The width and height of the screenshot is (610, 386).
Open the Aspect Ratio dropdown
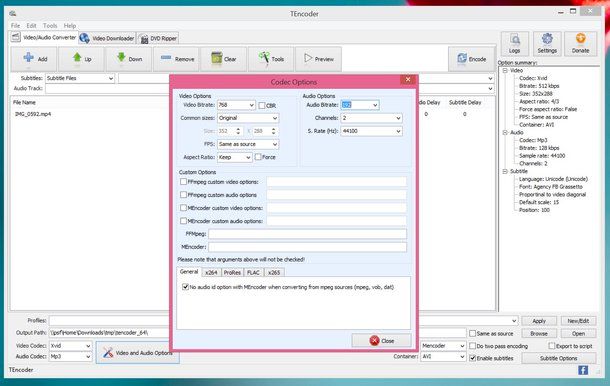coord(234,157)
